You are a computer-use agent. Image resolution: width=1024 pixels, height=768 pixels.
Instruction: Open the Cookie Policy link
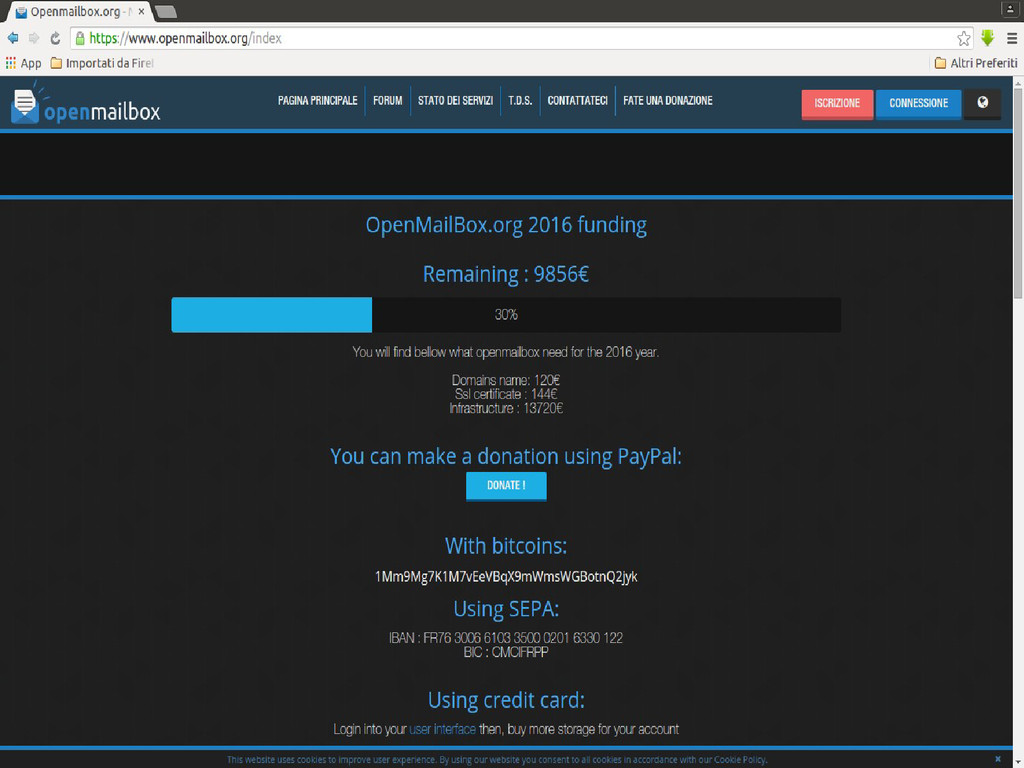[739, 760]
